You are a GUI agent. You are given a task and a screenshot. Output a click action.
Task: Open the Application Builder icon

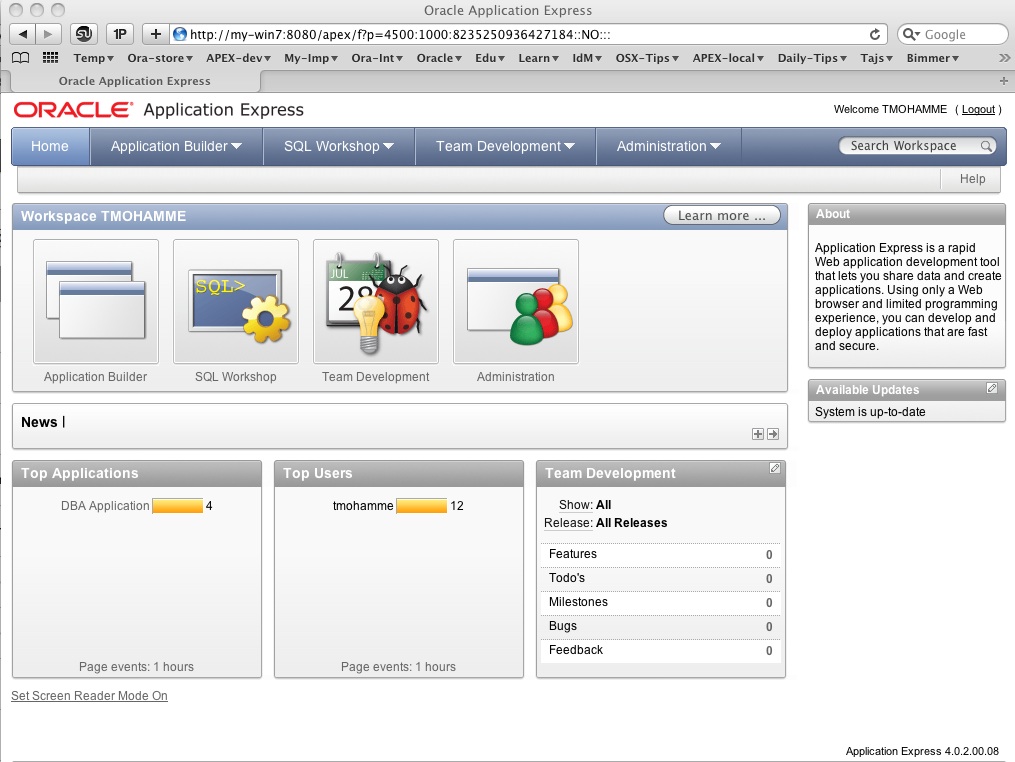click(96, 302)
